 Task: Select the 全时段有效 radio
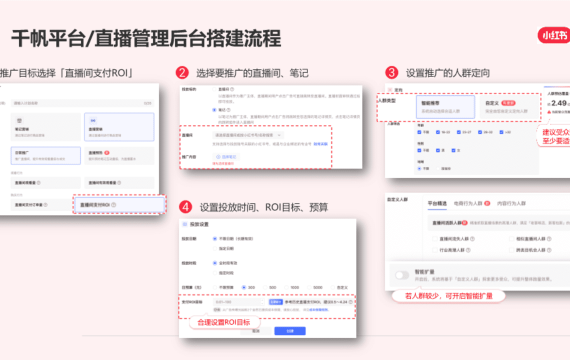[x=215, y=263]
